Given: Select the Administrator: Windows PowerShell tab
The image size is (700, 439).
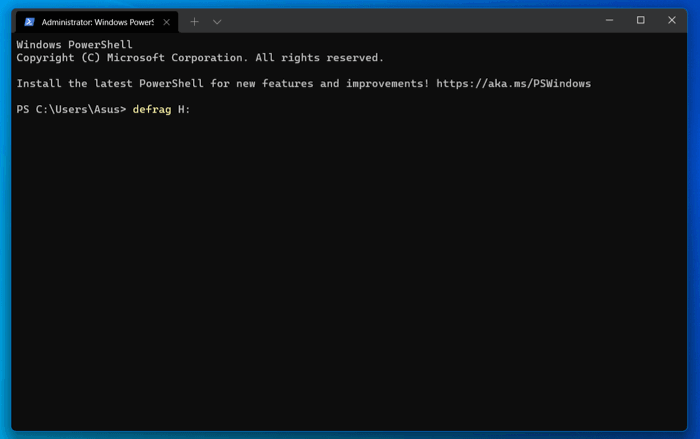Looking at the screenshot, I should [97, 22].
